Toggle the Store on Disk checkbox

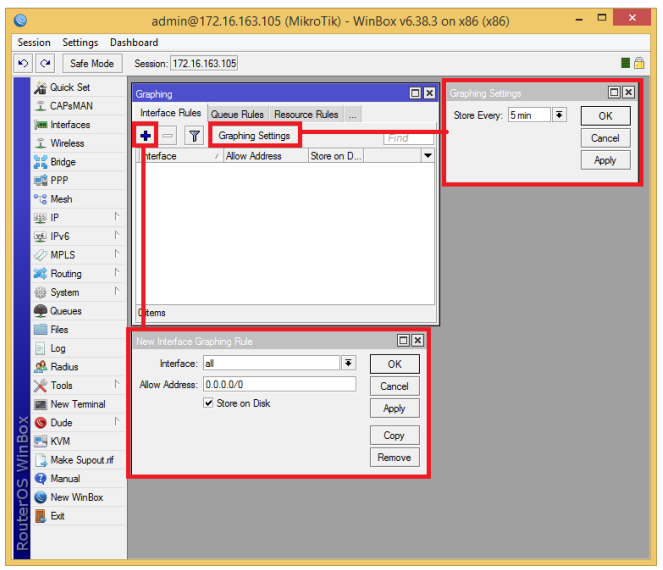[208, 403]
